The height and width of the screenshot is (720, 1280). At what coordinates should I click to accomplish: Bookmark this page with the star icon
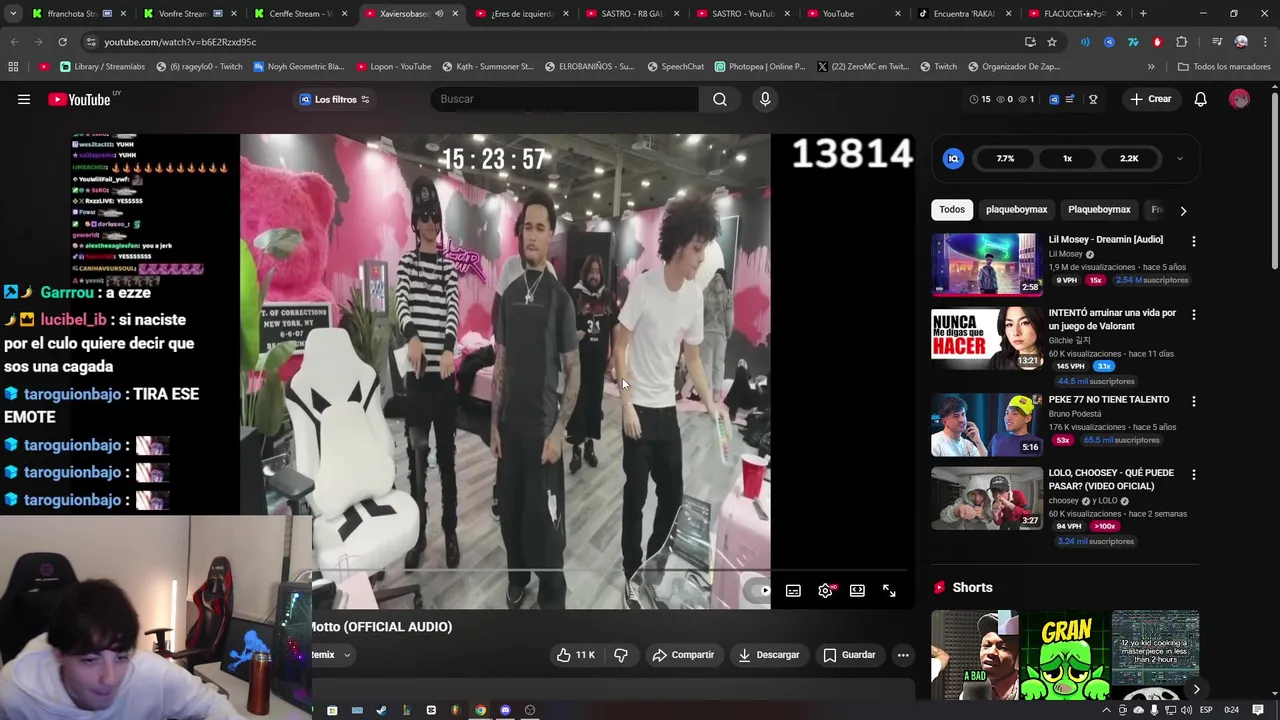click(1052, 42)
